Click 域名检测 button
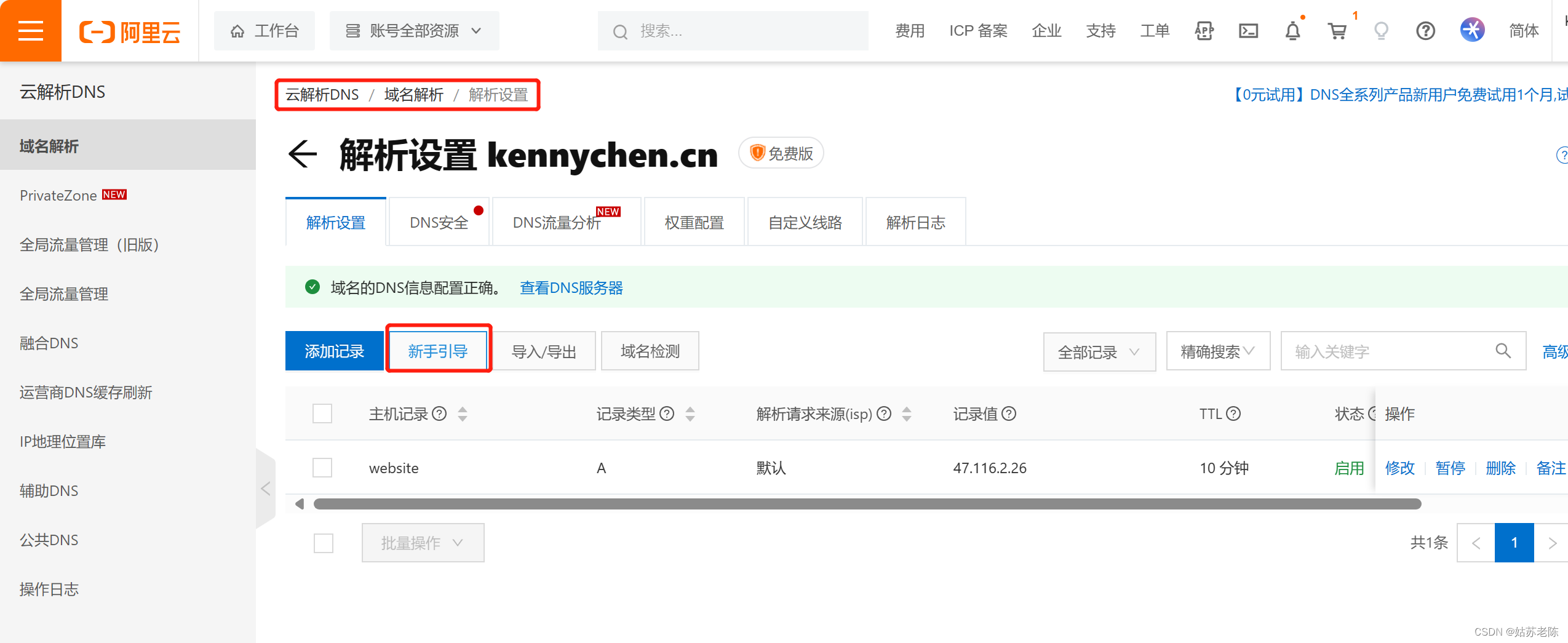1568x643 pixels. 650,351
